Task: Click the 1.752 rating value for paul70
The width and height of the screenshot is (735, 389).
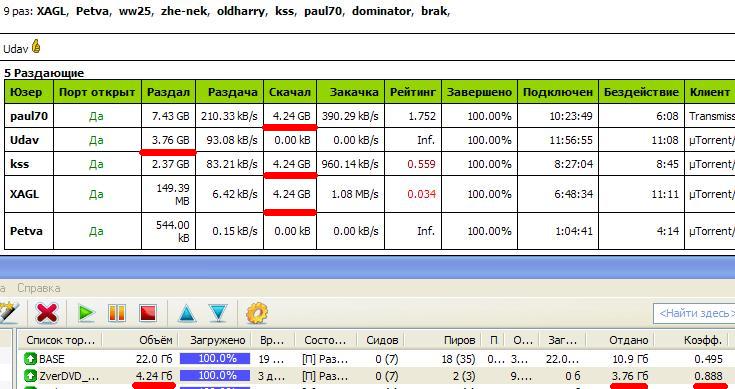Action: coord(422,116)
